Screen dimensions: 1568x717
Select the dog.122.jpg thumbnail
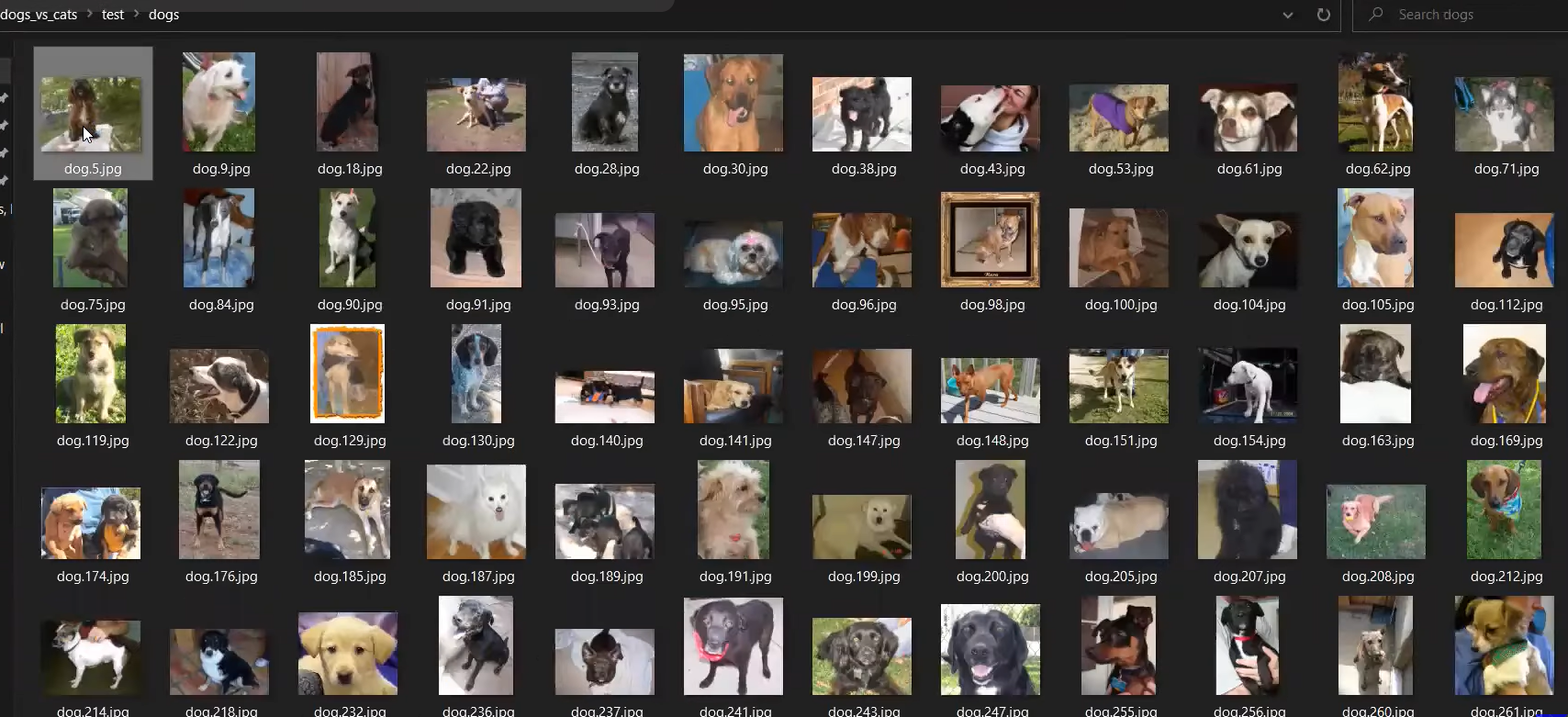tap(219, 387)
